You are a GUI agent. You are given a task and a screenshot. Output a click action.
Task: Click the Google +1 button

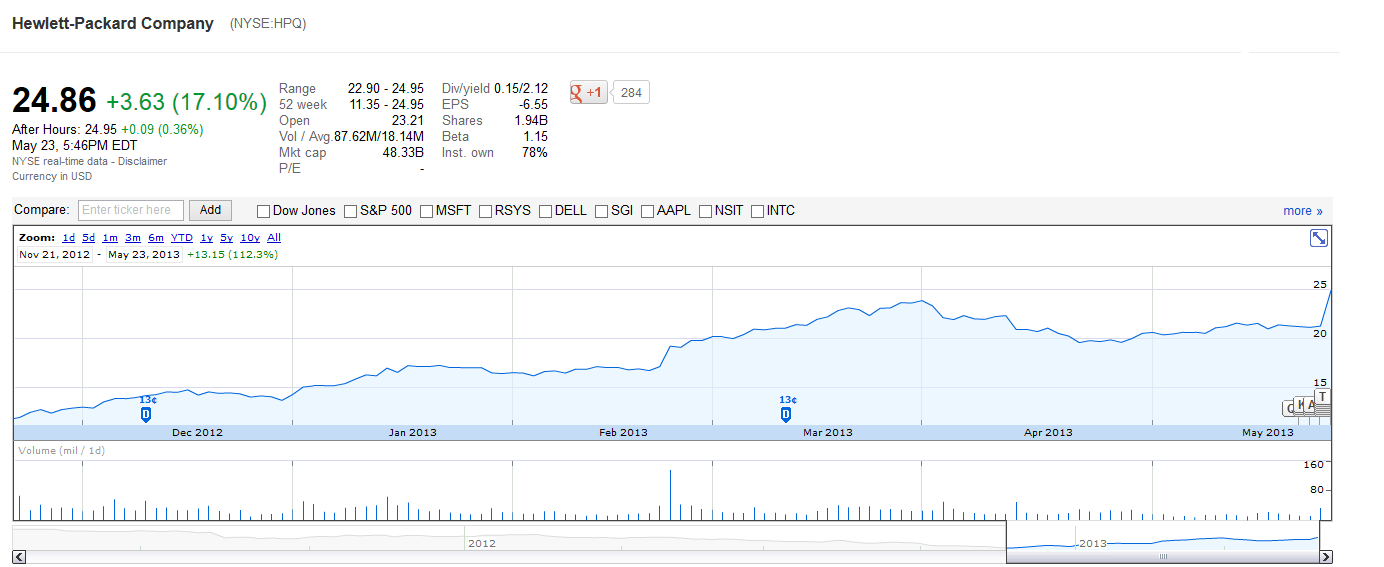(589, 93)
